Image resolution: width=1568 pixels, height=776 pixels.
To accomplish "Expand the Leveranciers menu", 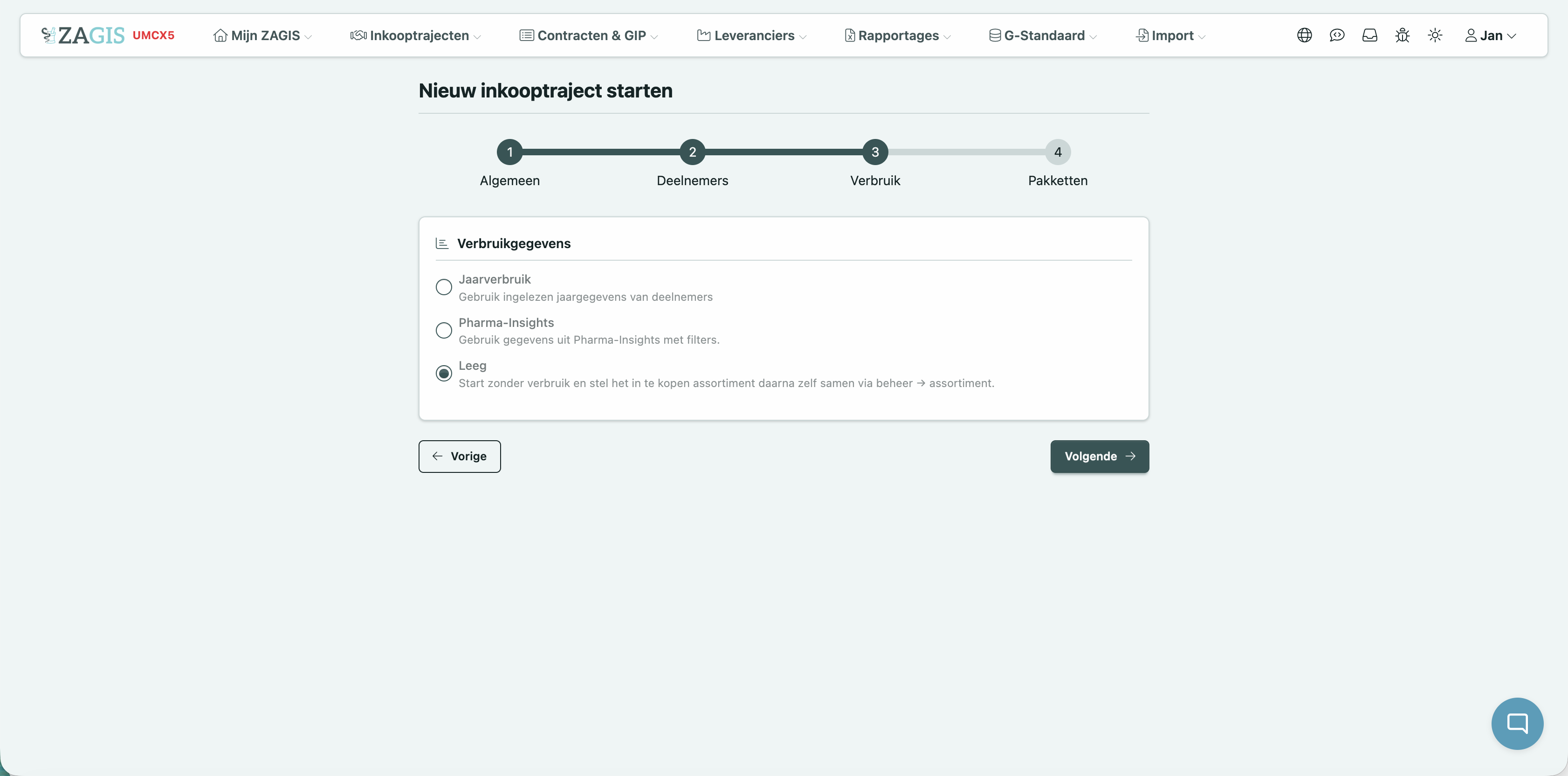I will (x=752, y=35).
